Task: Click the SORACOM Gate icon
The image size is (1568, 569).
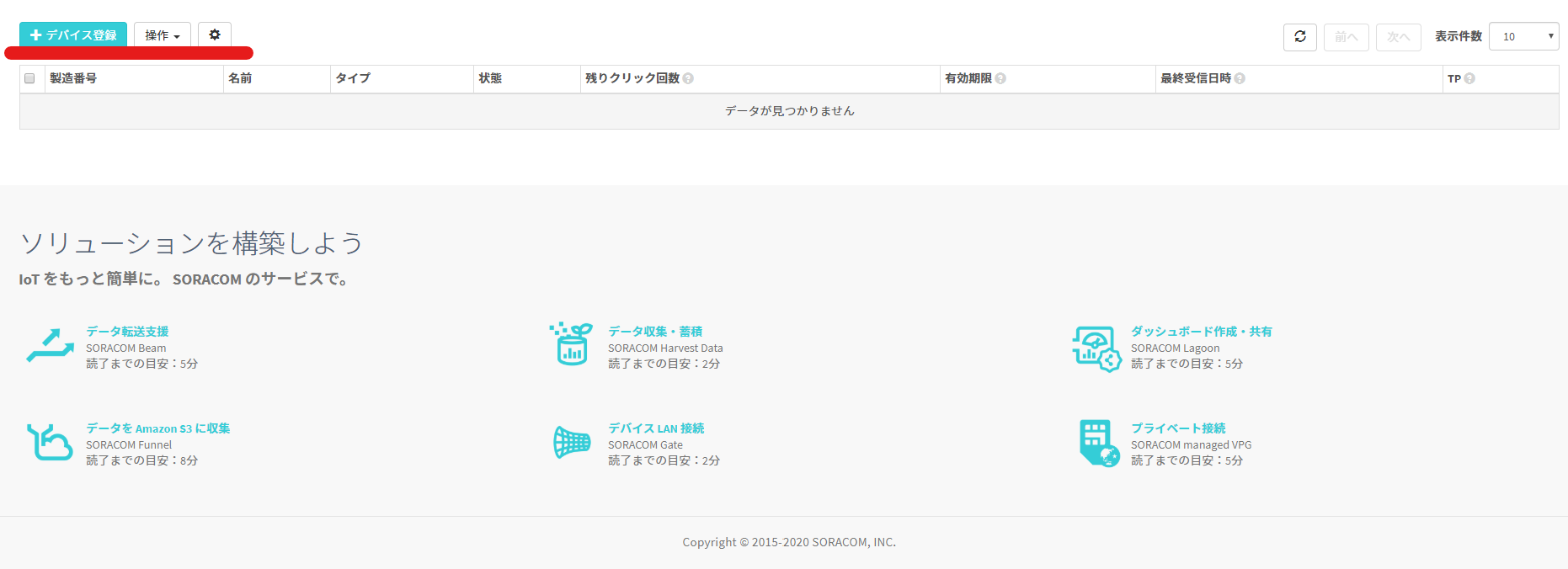Action: pos(572,442)
